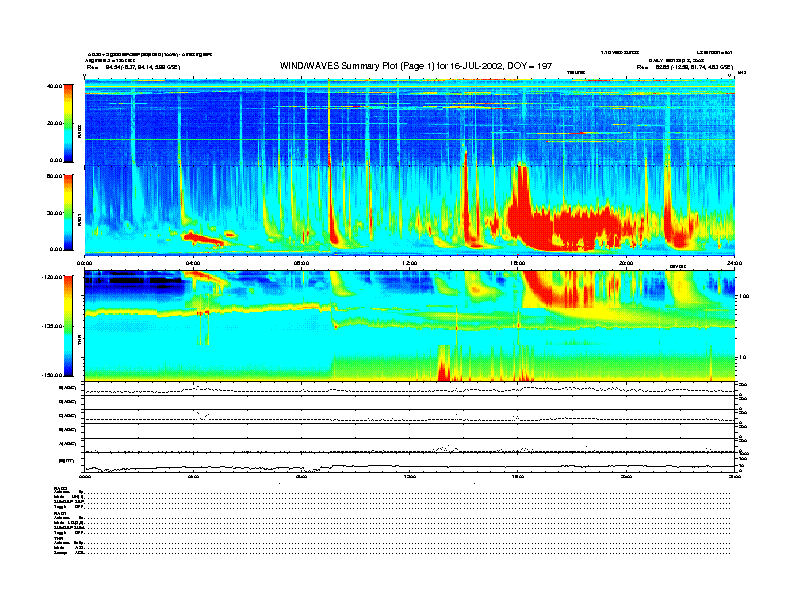Click the vertical TNR axis label
The width and height of the screenshot is (792, 612).
(79, 342)
